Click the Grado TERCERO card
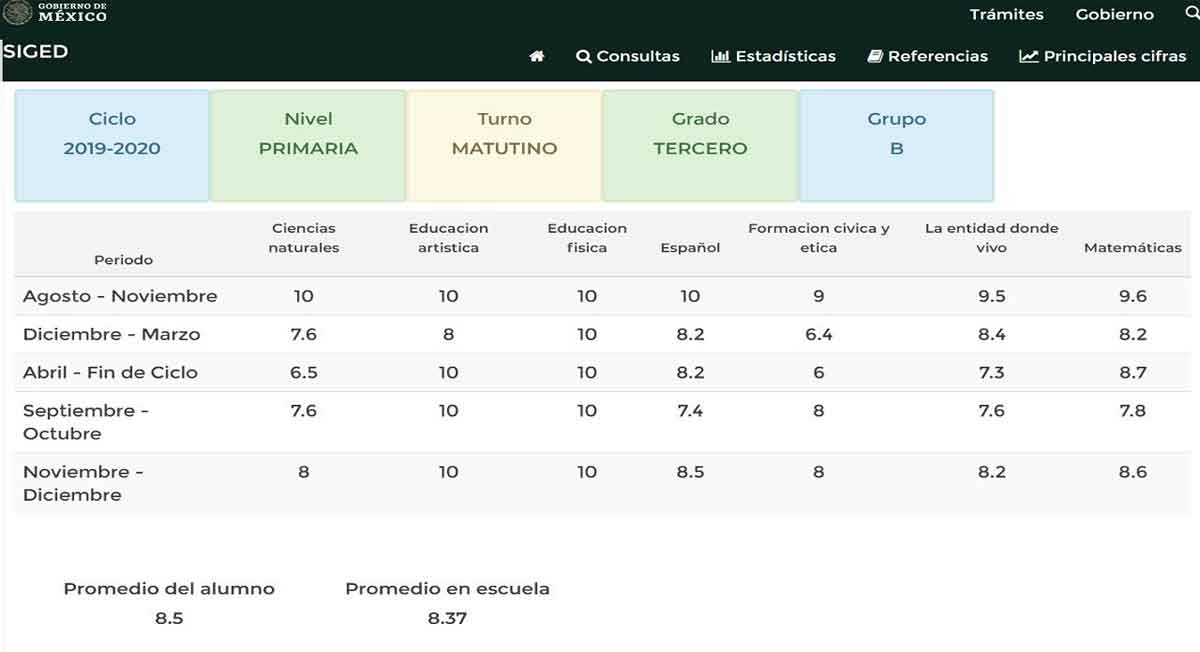The image size is (1200, 652). click(x=700, y=144)
